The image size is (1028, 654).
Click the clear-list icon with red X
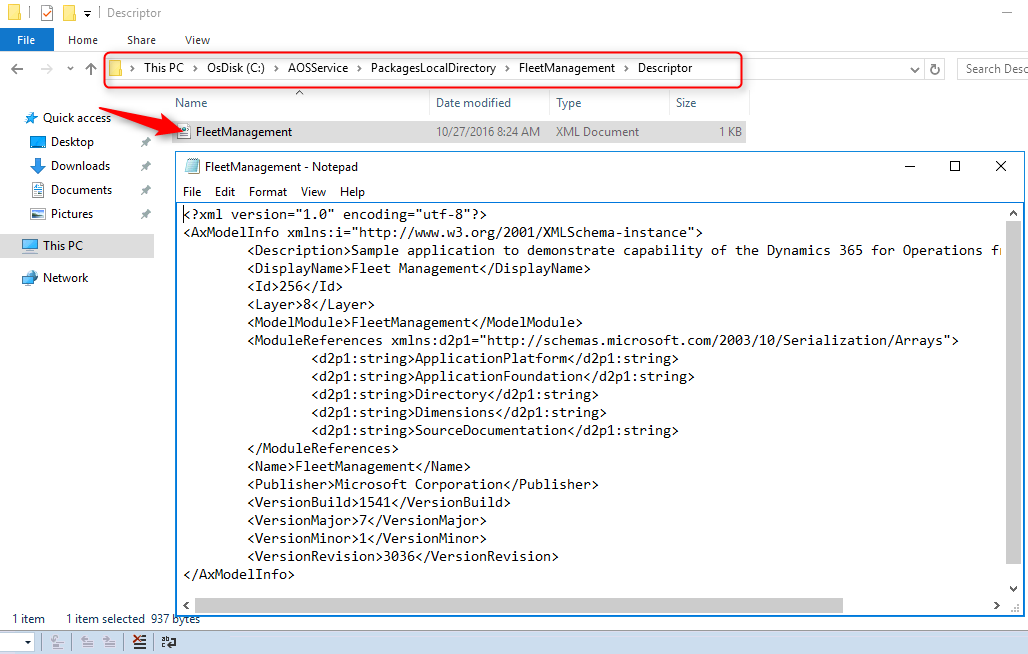click(139, 642)
